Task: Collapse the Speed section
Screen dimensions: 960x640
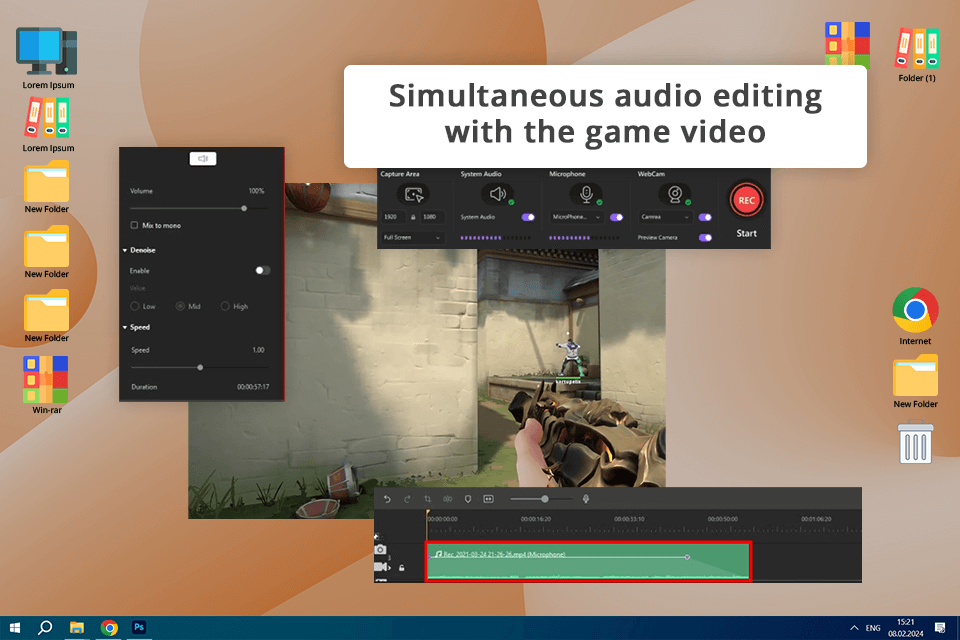Action: pyautogui.click(x=125, y=328)
